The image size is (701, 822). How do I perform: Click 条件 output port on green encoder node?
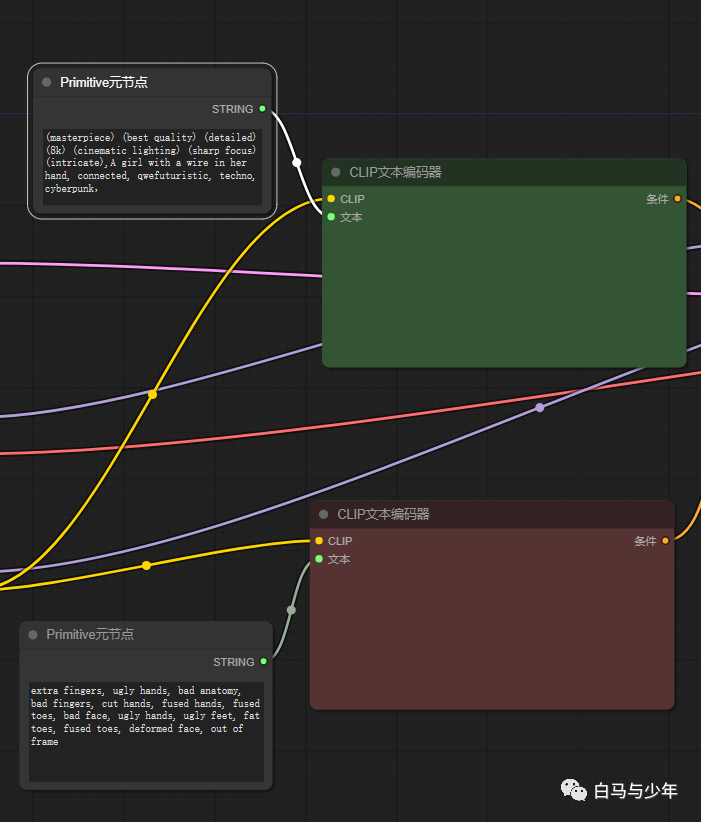coord(677,199)
